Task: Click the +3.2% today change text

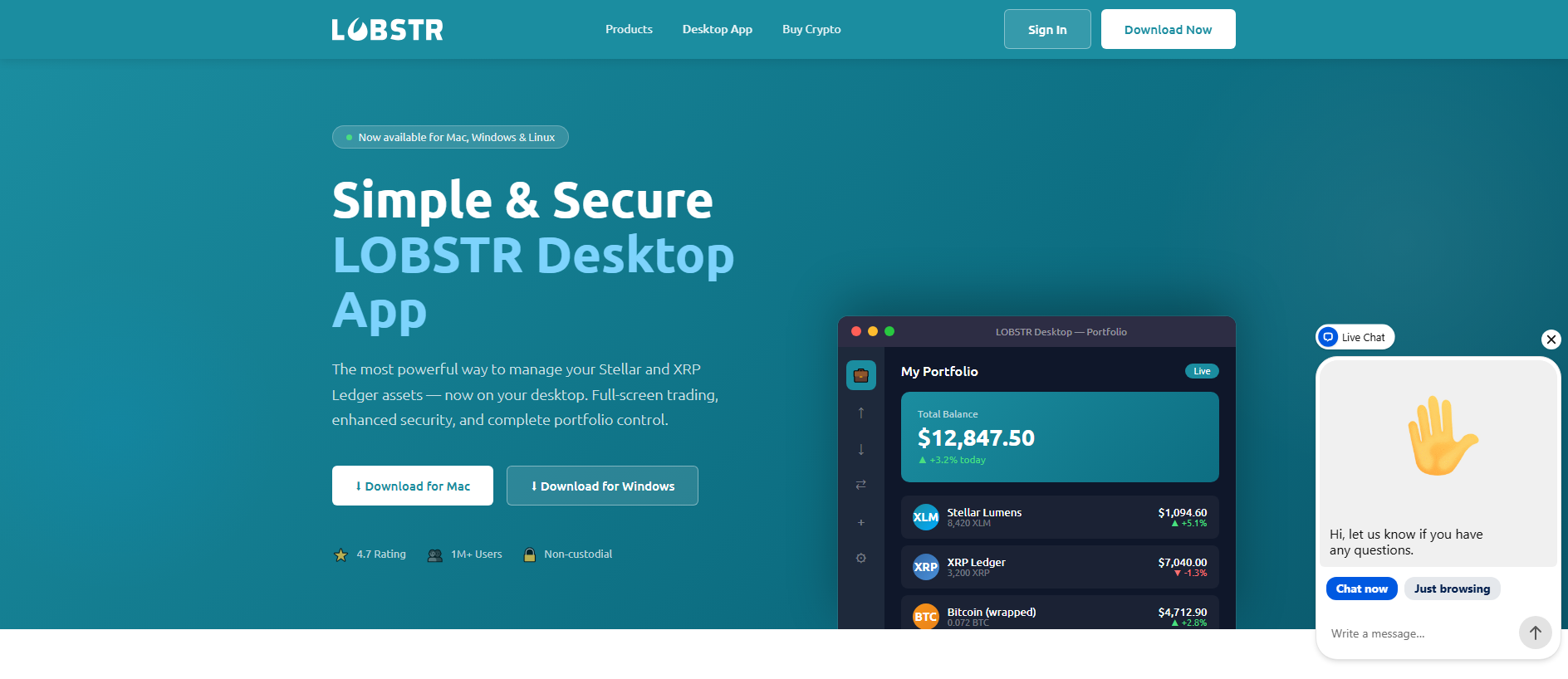Action: 952,460
